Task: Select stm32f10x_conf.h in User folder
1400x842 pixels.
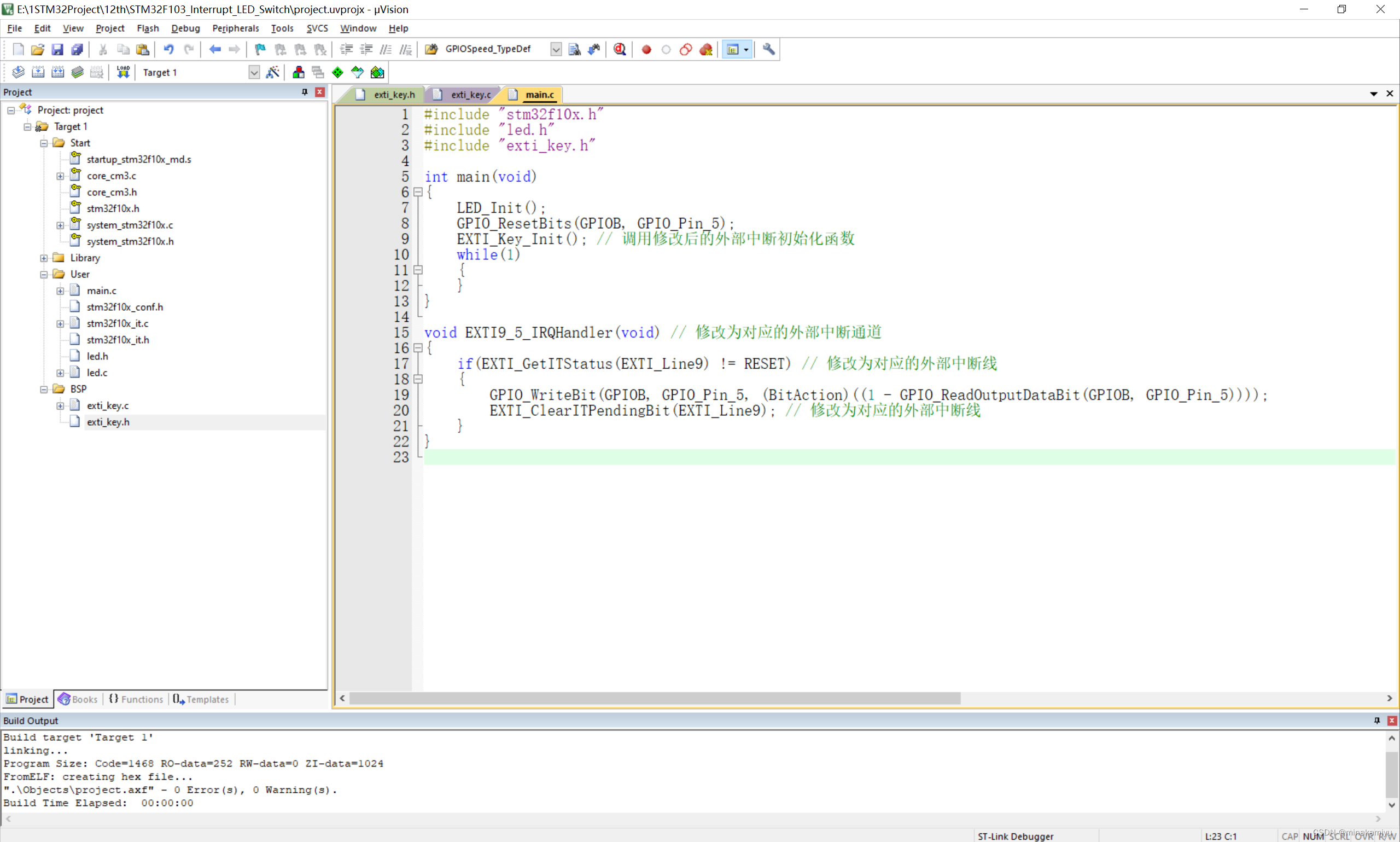Action: click(x=125, y=307)
